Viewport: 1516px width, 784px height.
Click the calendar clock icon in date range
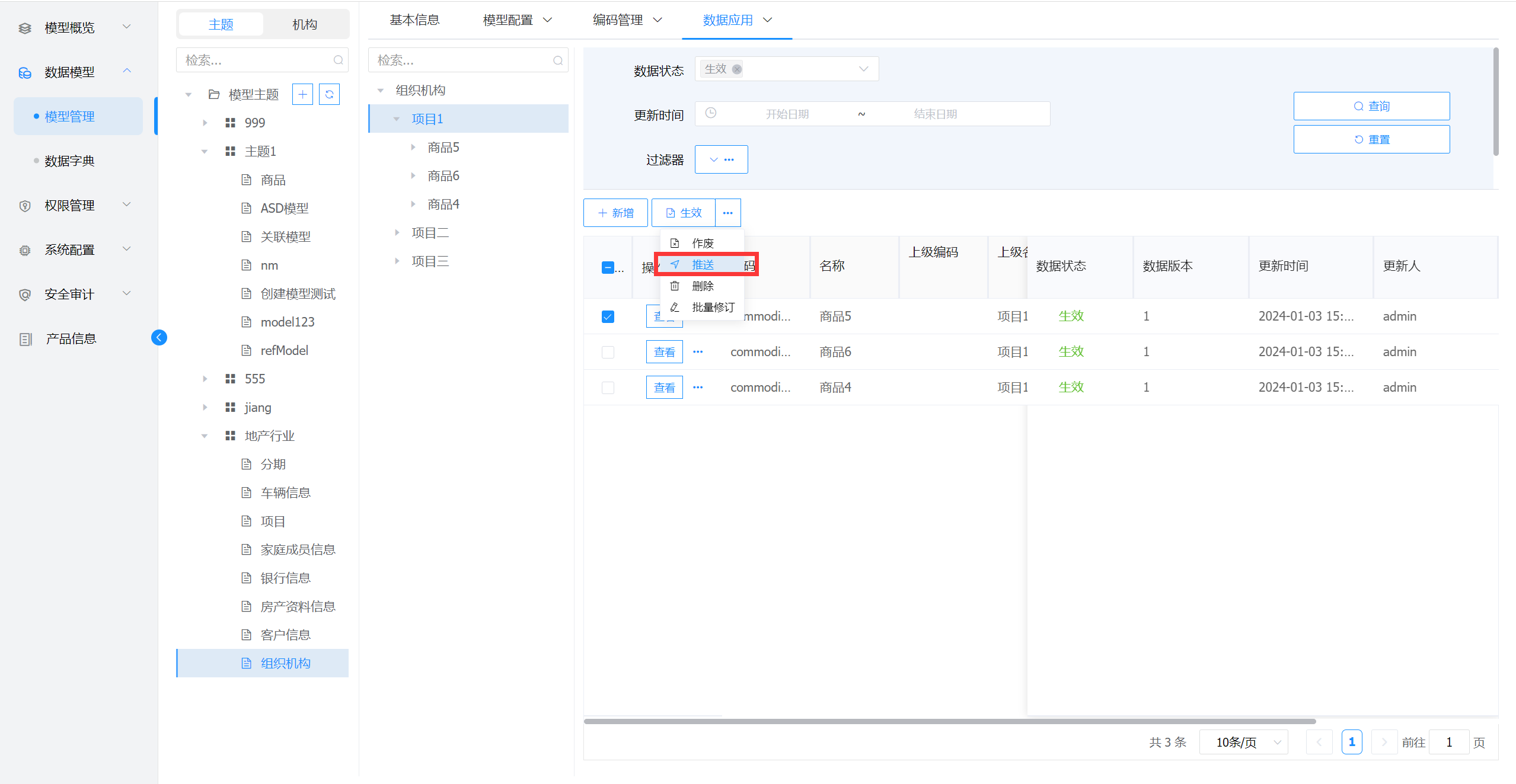(711, 113)
